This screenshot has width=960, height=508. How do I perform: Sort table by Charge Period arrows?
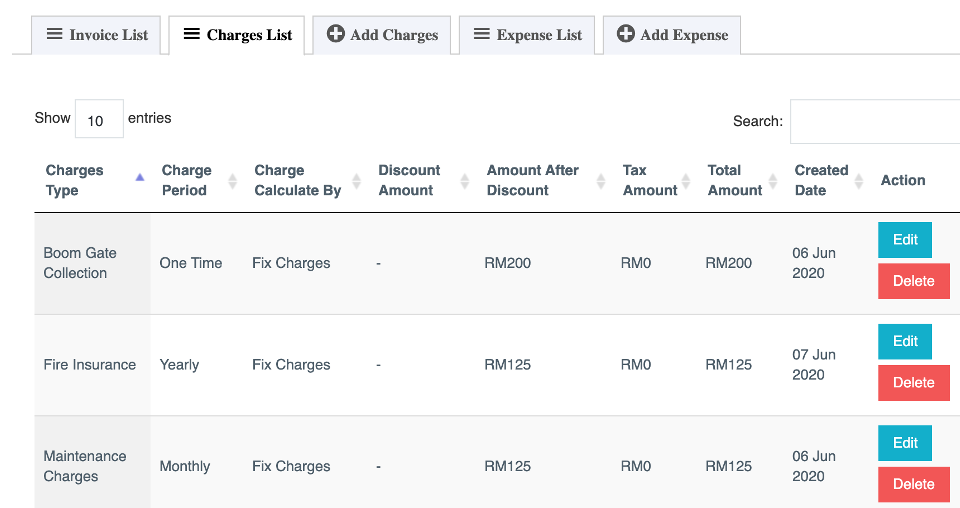(x=233, y=181)
